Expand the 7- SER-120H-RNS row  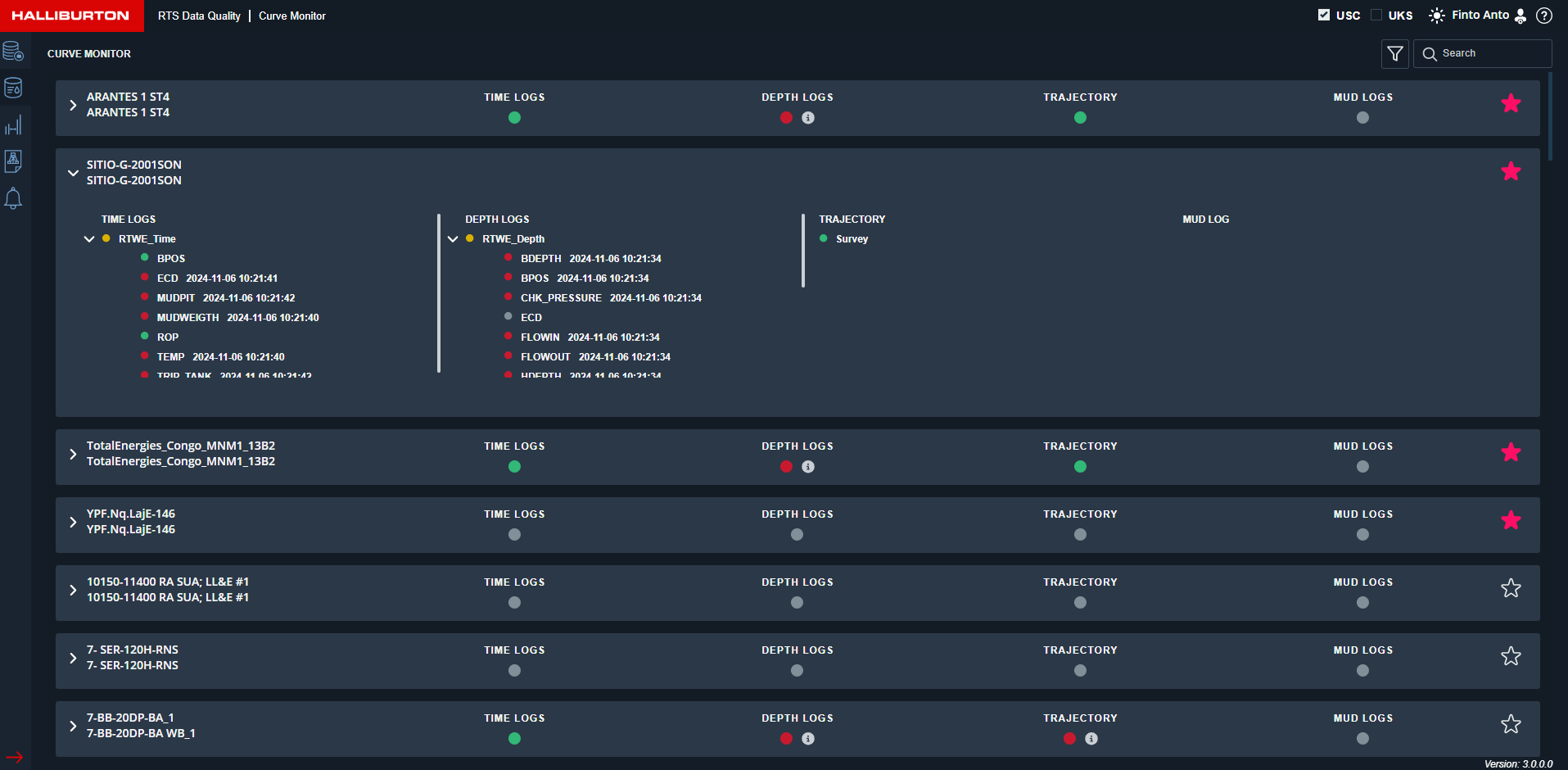click(x=73, y=658)
